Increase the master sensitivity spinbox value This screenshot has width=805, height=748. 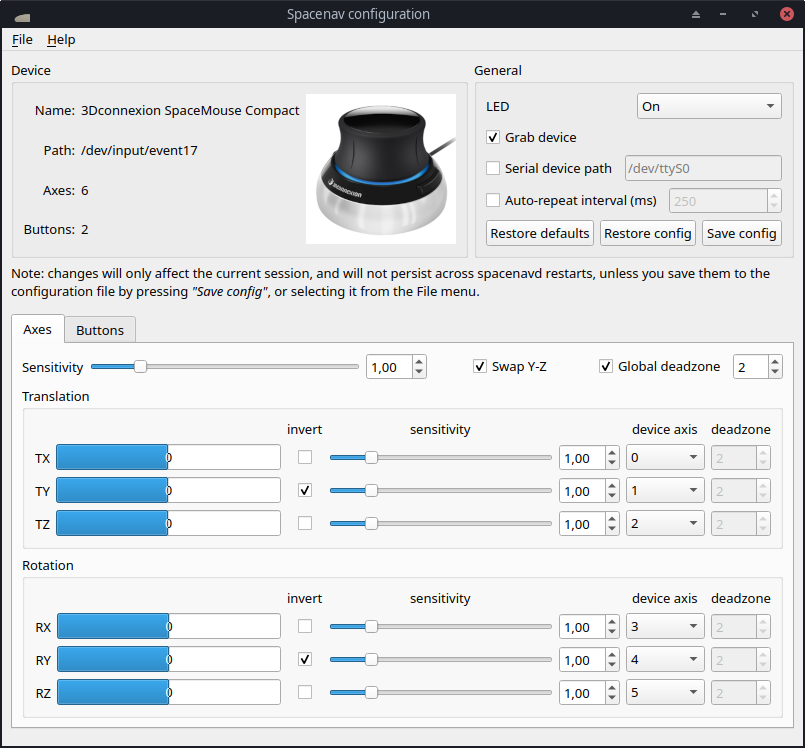419,361
